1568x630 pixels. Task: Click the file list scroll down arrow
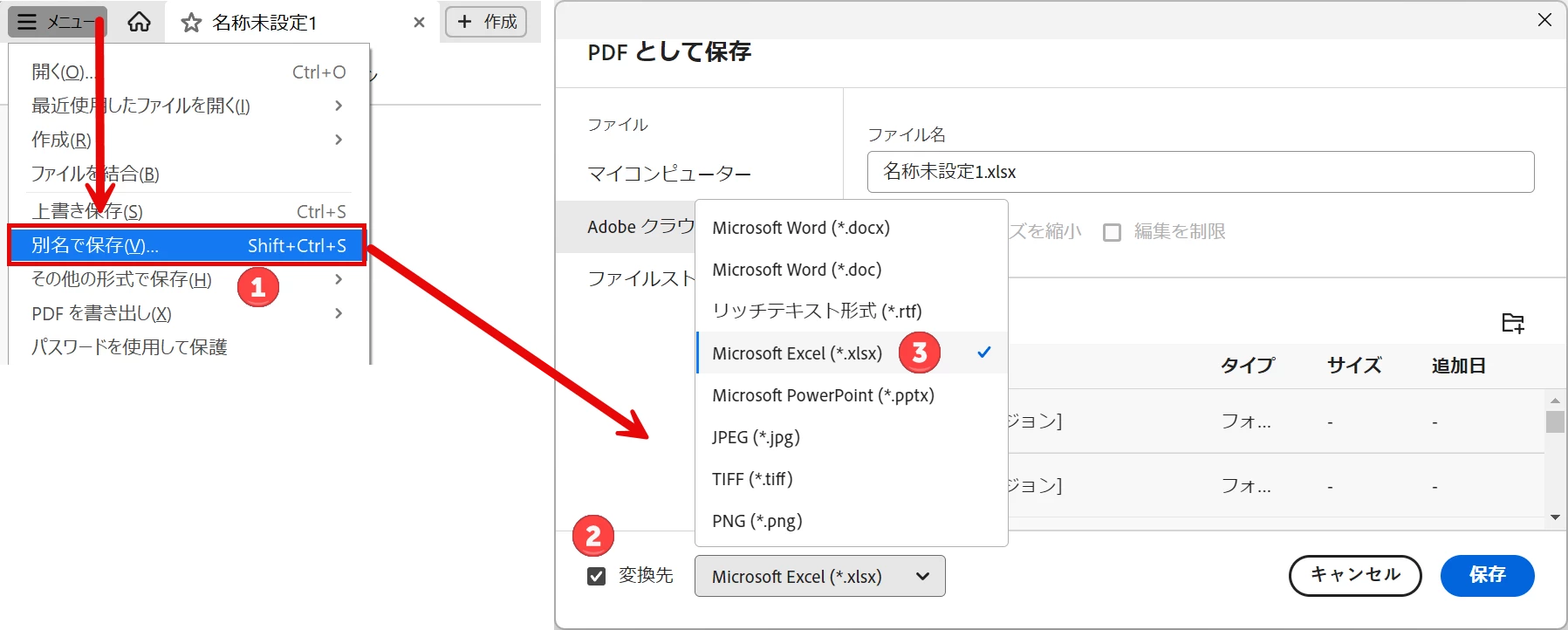(x=1555, y=517)
